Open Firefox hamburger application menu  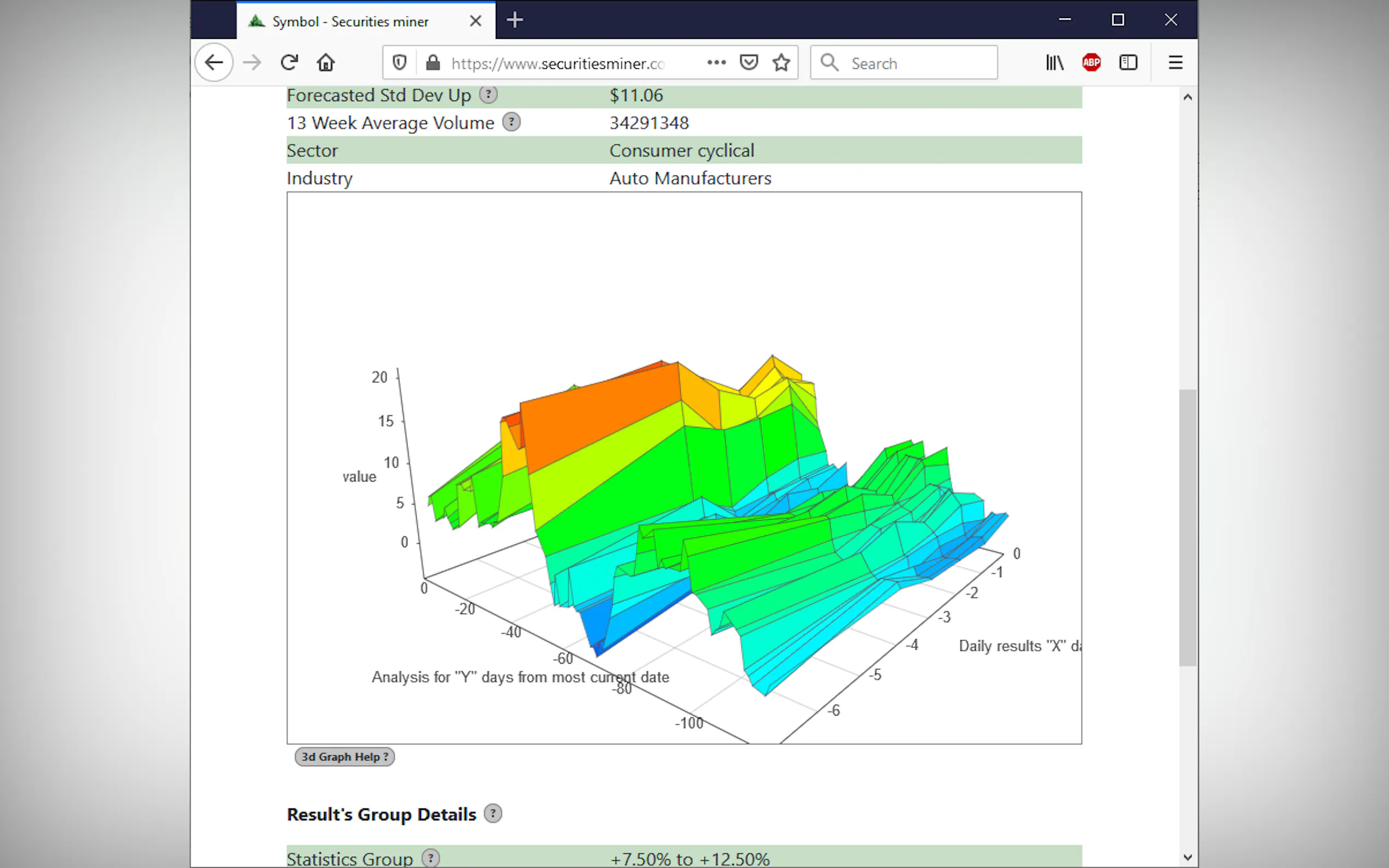click(x=1175, y=62)
